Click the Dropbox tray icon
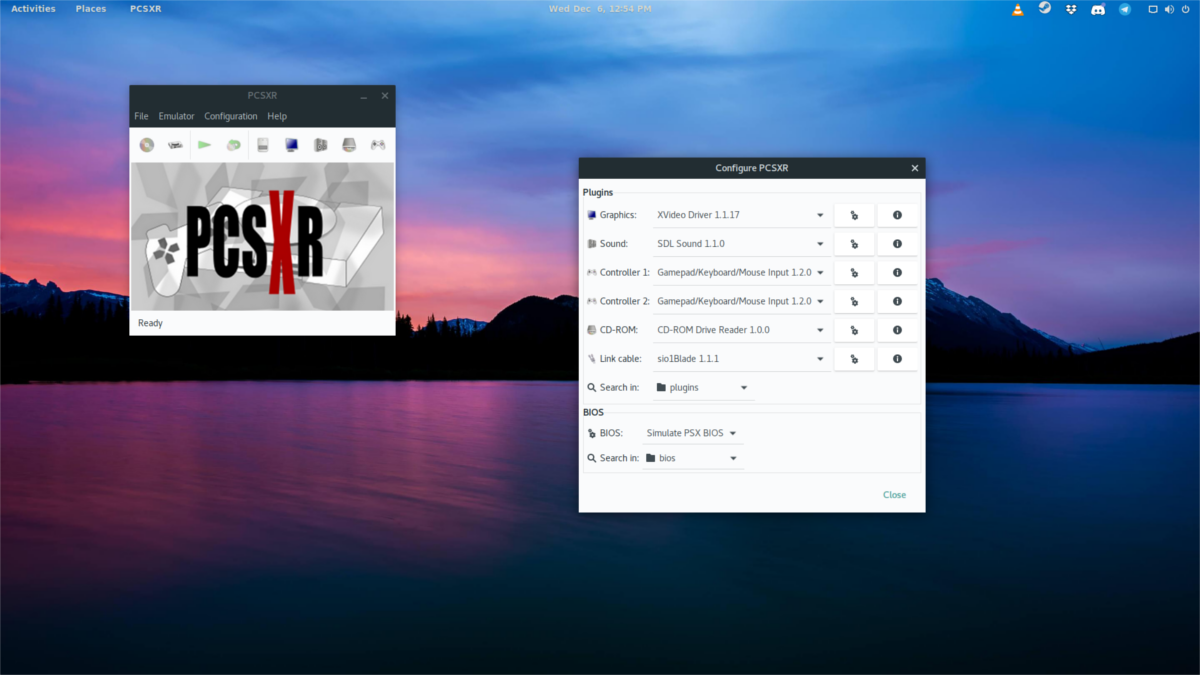Image resolution: width=1200 pixels, height=675 pixels. (x=1071, y=9)
